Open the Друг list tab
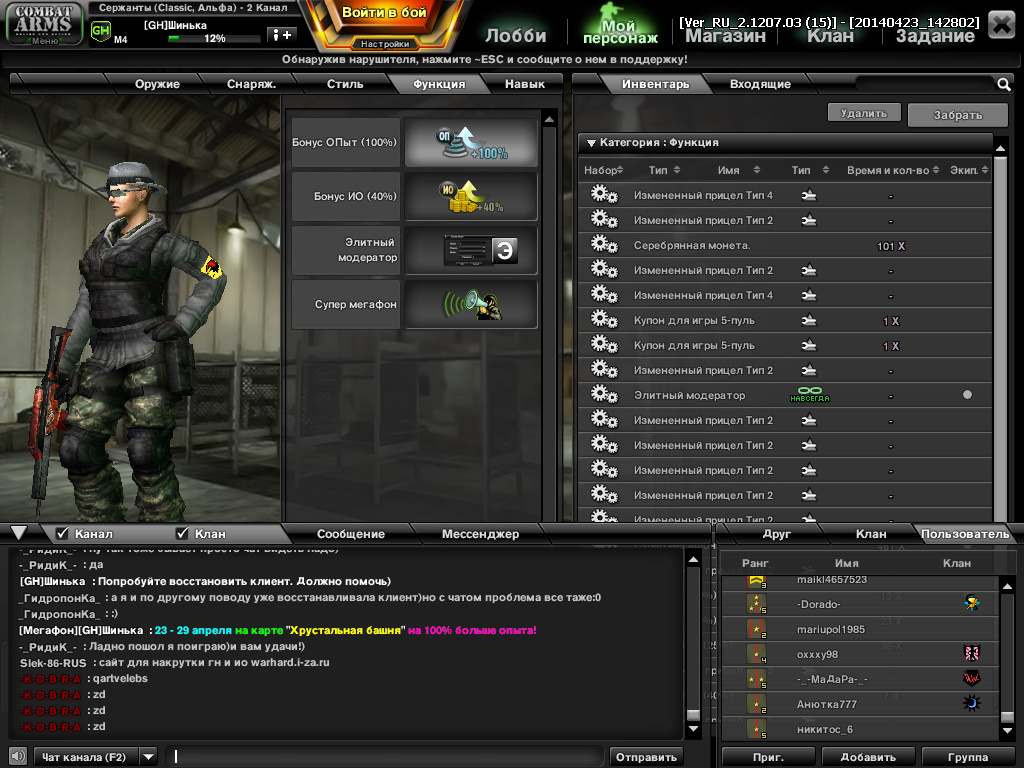 pos(776,534)
